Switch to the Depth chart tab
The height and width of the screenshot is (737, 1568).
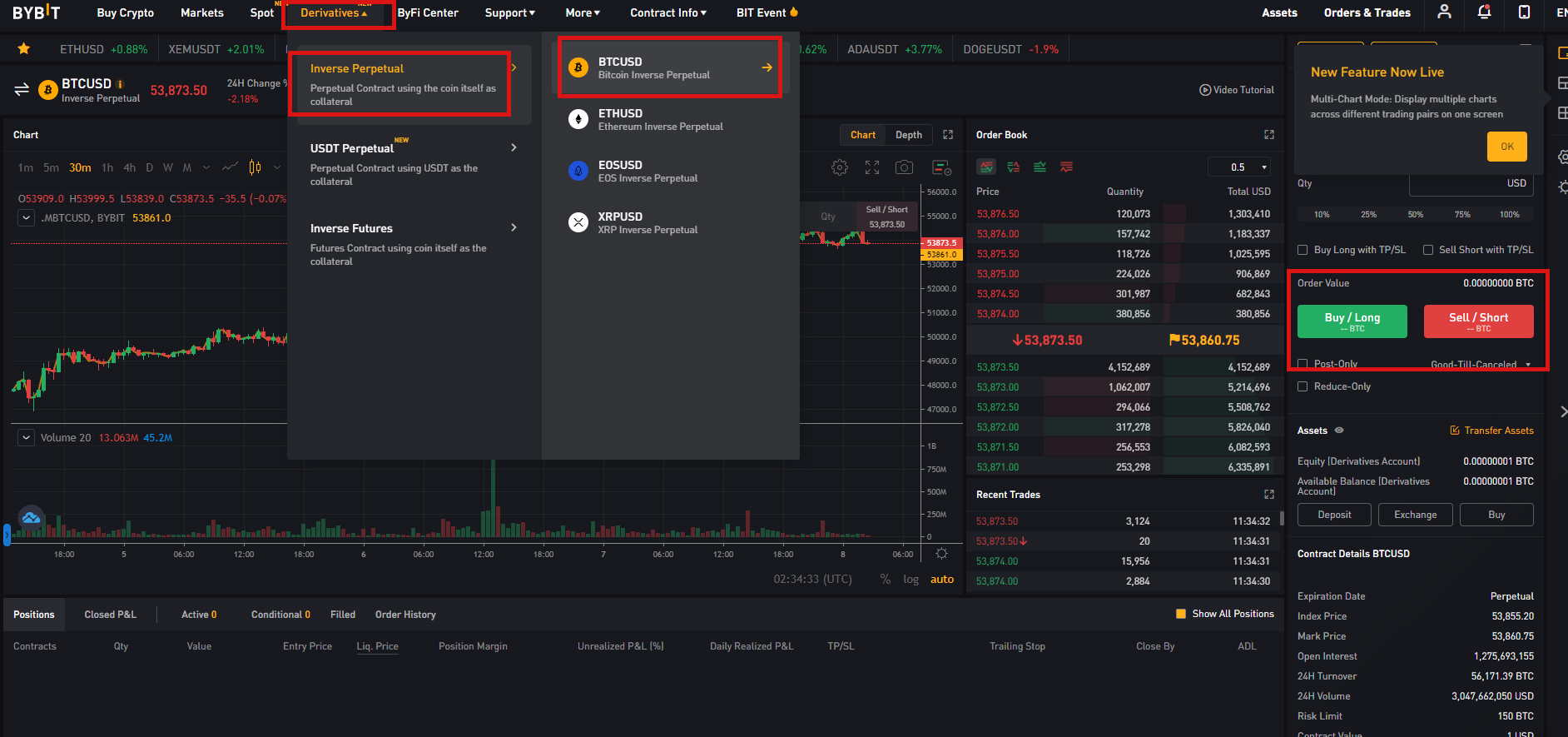pyautogui.click(x=909, y=135)
